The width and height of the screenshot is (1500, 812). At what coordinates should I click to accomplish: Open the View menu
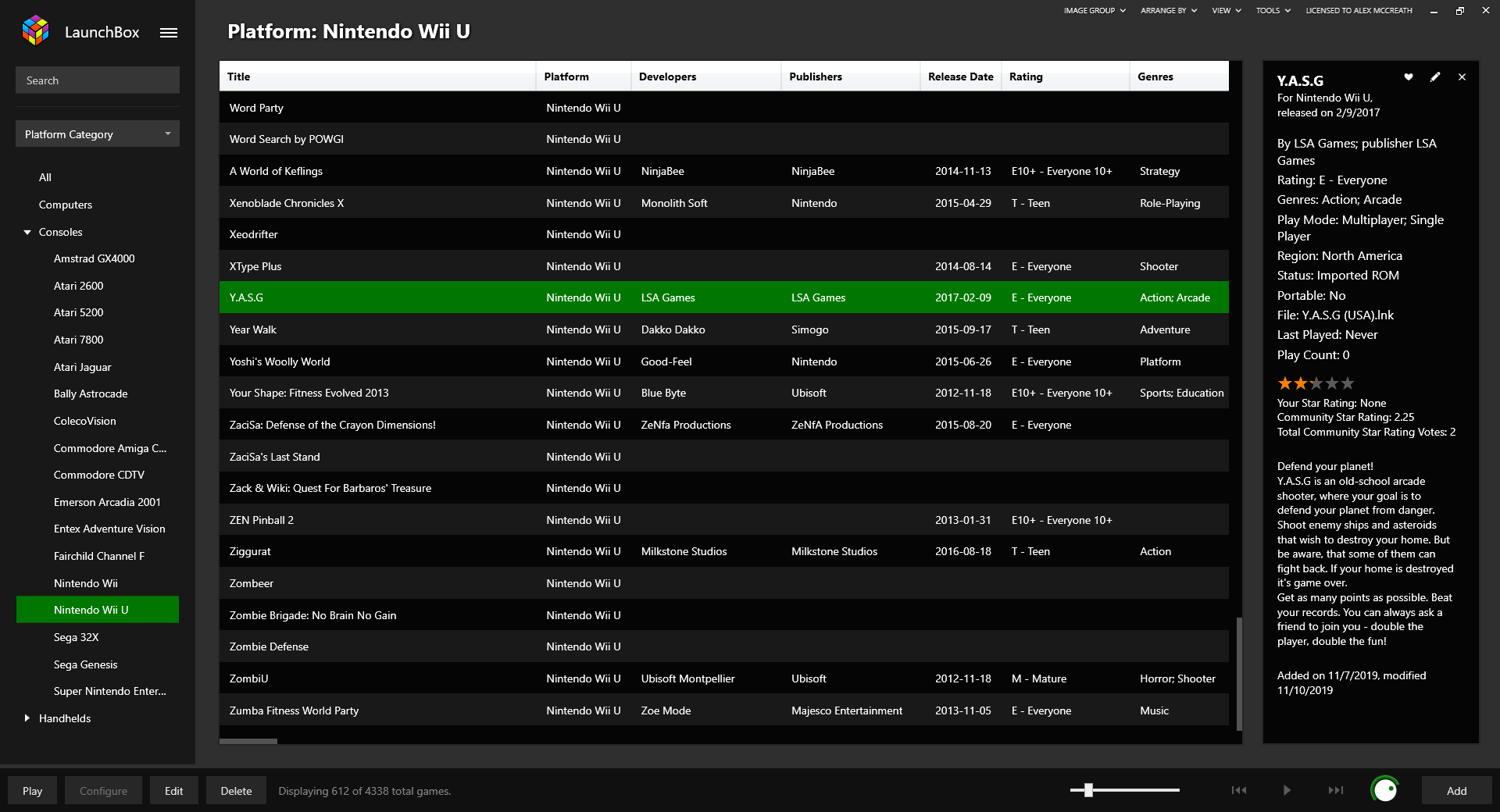1227,11
